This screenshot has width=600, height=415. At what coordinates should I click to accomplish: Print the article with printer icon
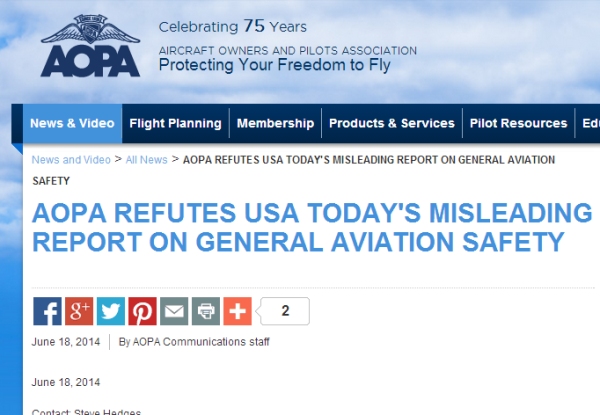click(x=206, y=311)
